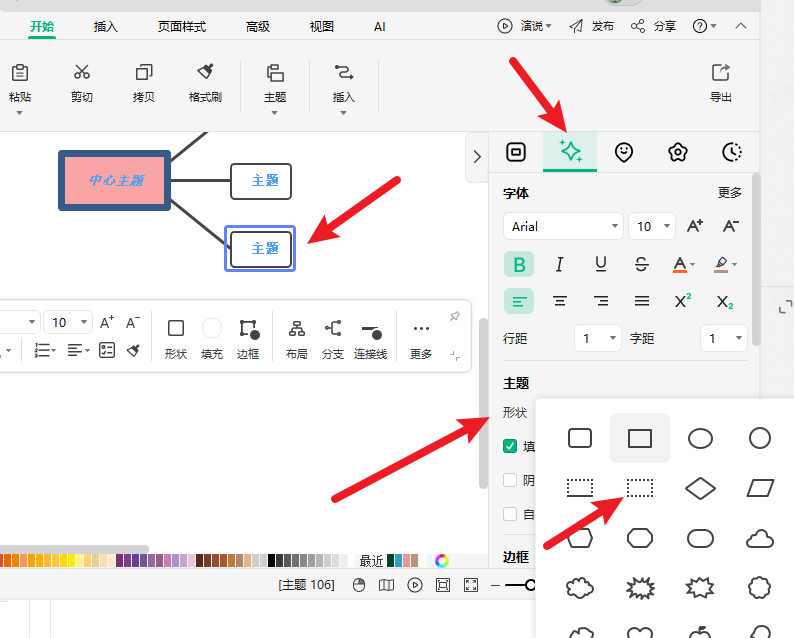Click the Format Painter (格式刷) icon
The image size is (794, 638).
coord(205,73)
